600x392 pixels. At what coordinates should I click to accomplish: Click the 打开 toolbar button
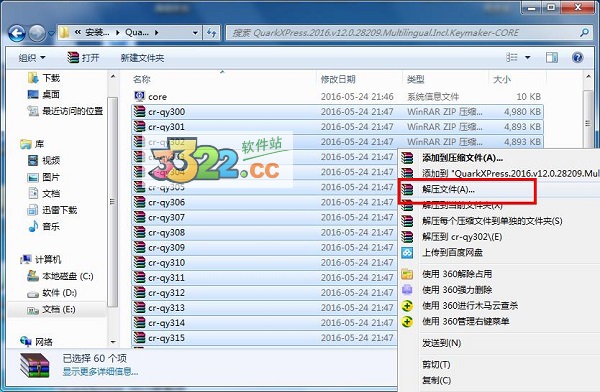tap(83, 58)
